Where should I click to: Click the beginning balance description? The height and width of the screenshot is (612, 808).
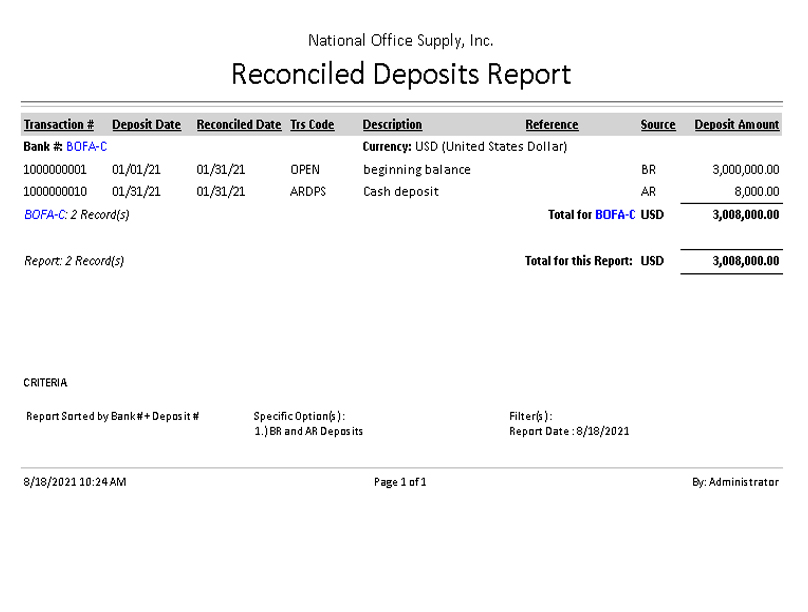click(416, 170)
